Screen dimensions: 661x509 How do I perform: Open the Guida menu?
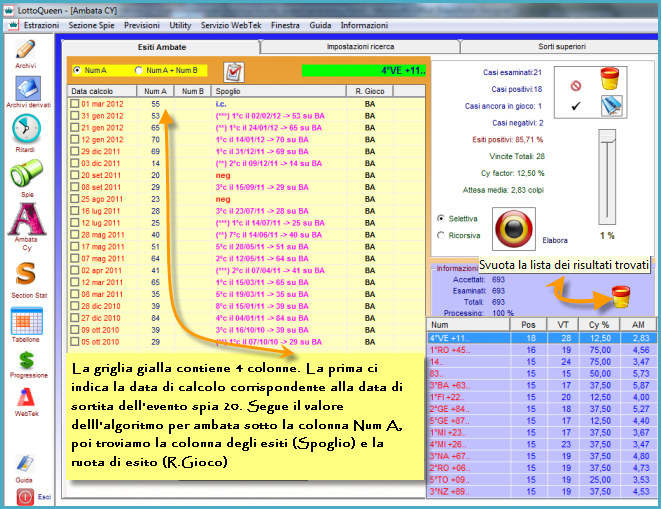[x=320, y=25]
